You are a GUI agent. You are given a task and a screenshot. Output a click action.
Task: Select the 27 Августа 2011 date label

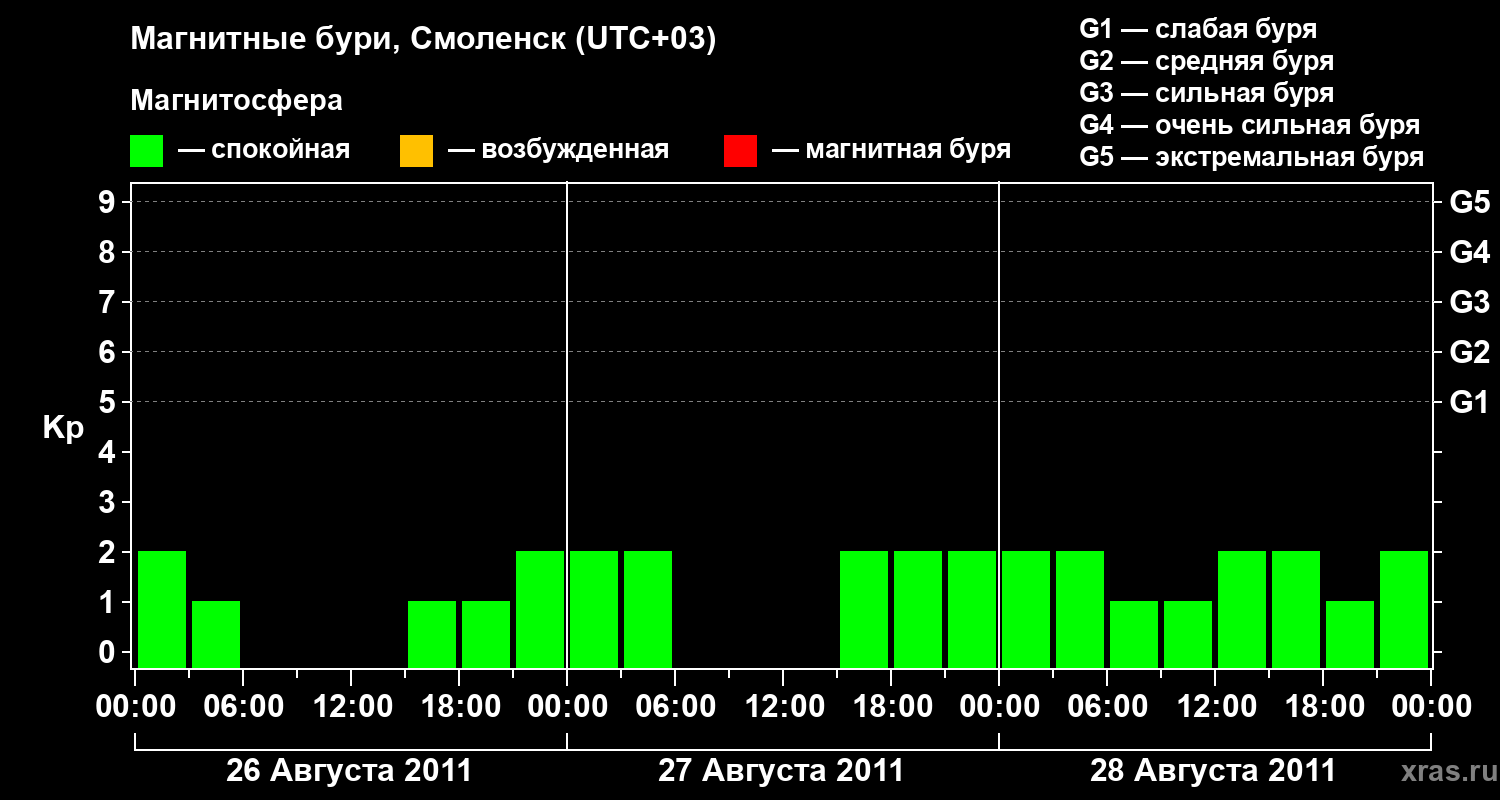pos(781,771)
